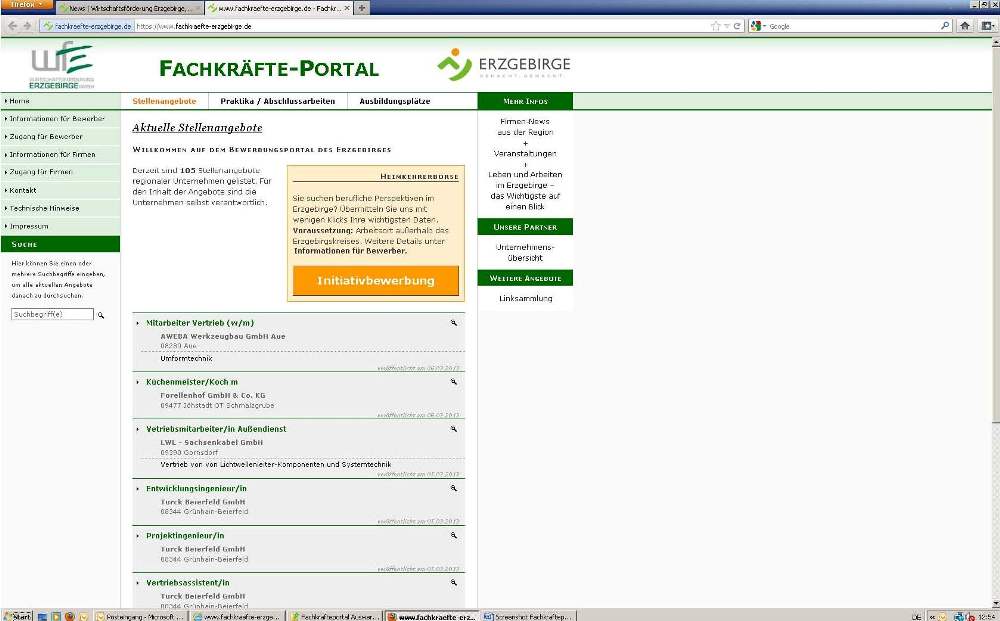The image size is (1000, 621).
Task: Expand the Entwicklungsingenieur/in listing arrow
Action: [x=138, y=489]
